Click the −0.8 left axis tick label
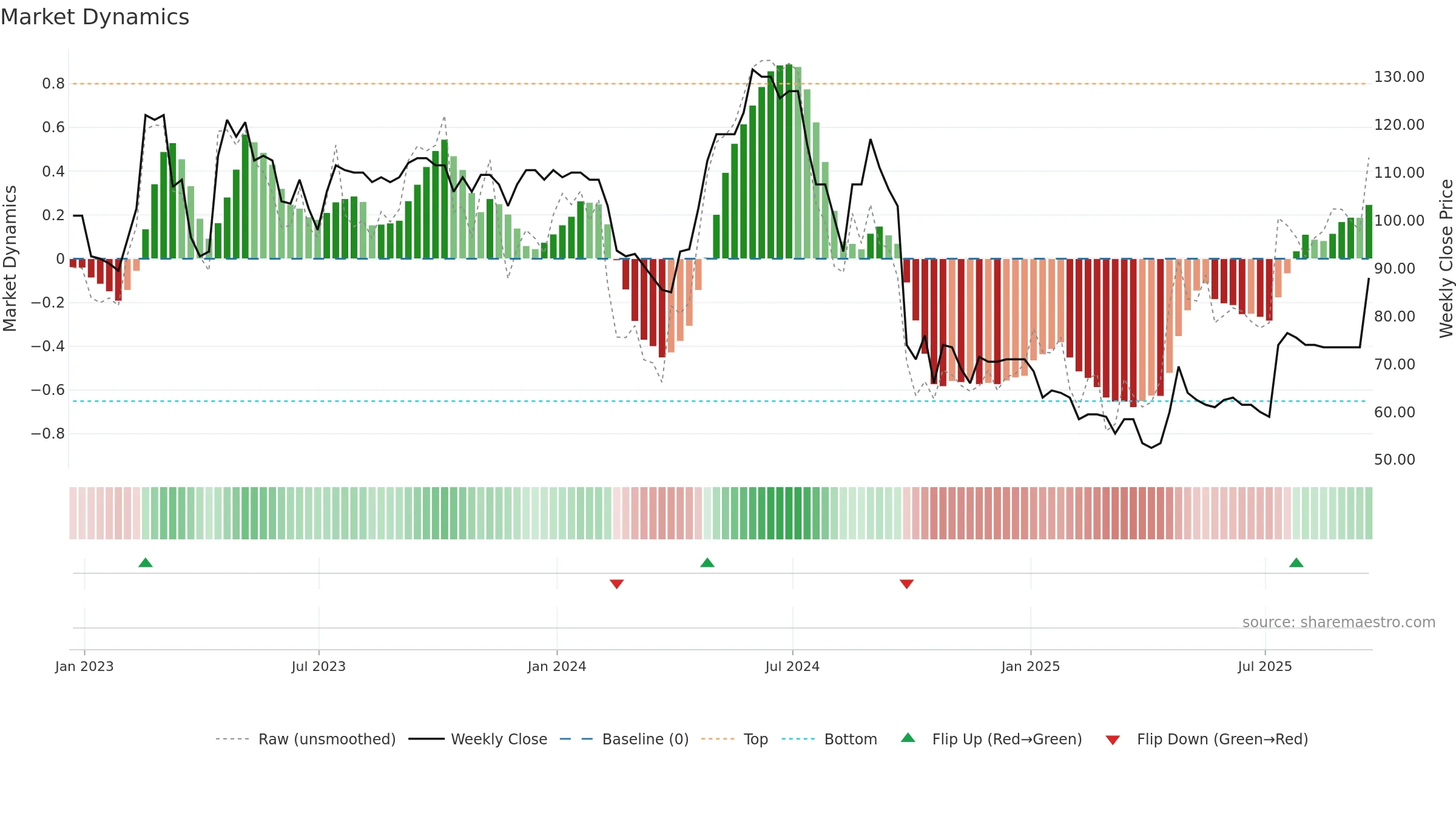 point(48,433)
